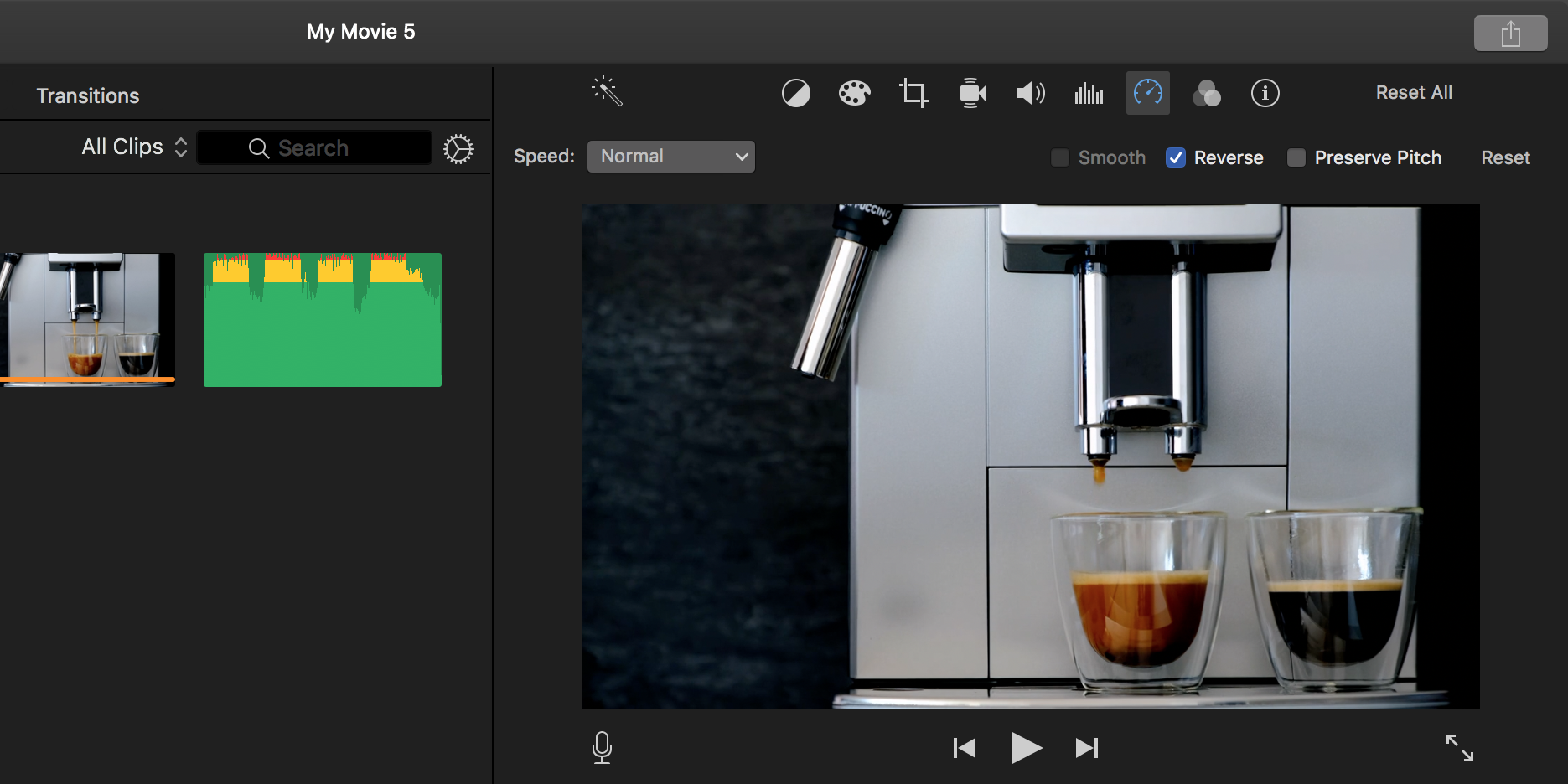Open the Stabilization controls
The height and width of the screenshot is (784, 1568).
971,93
